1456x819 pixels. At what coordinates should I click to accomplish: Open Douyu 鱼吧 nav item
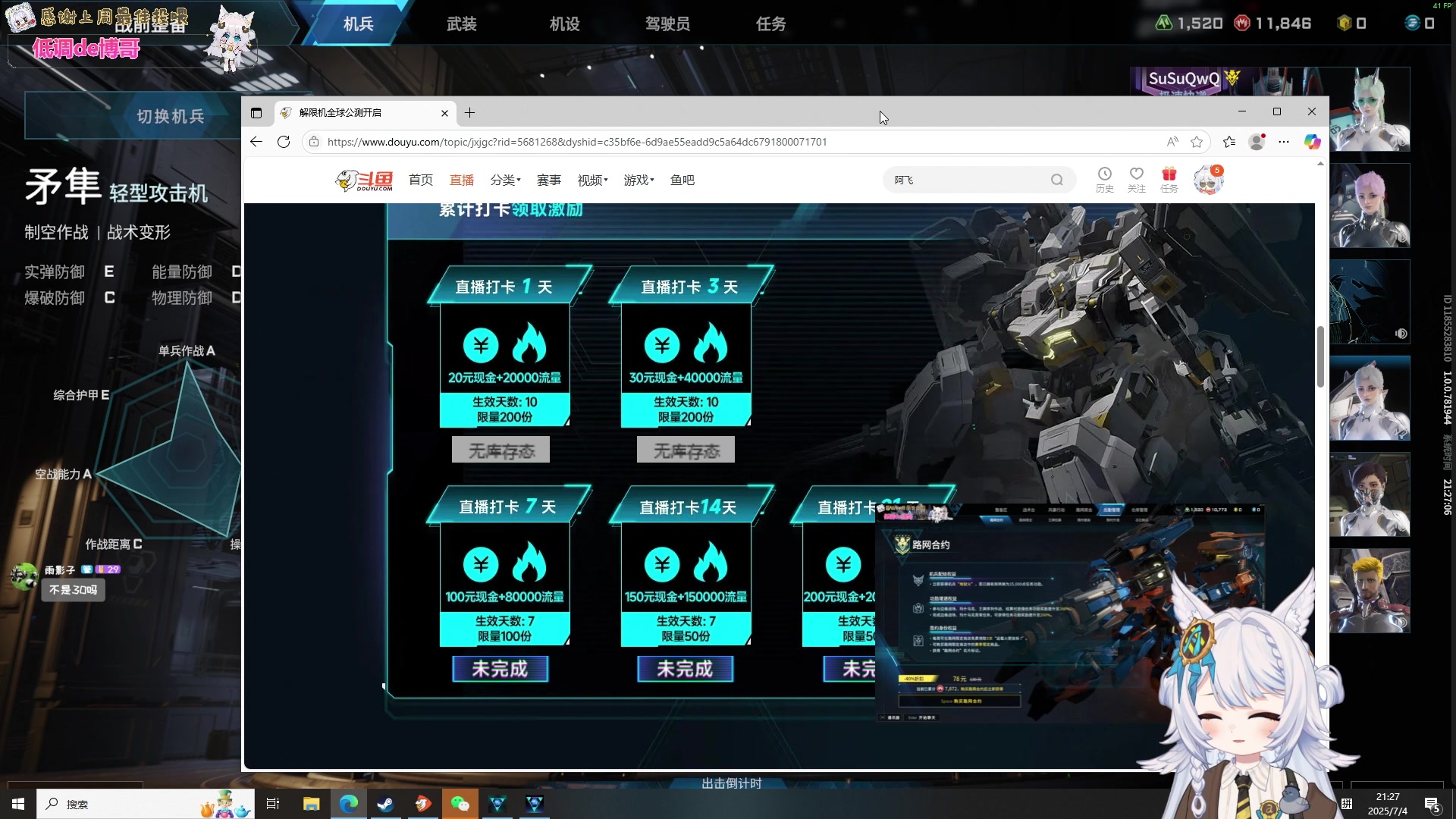pos(682,180)
